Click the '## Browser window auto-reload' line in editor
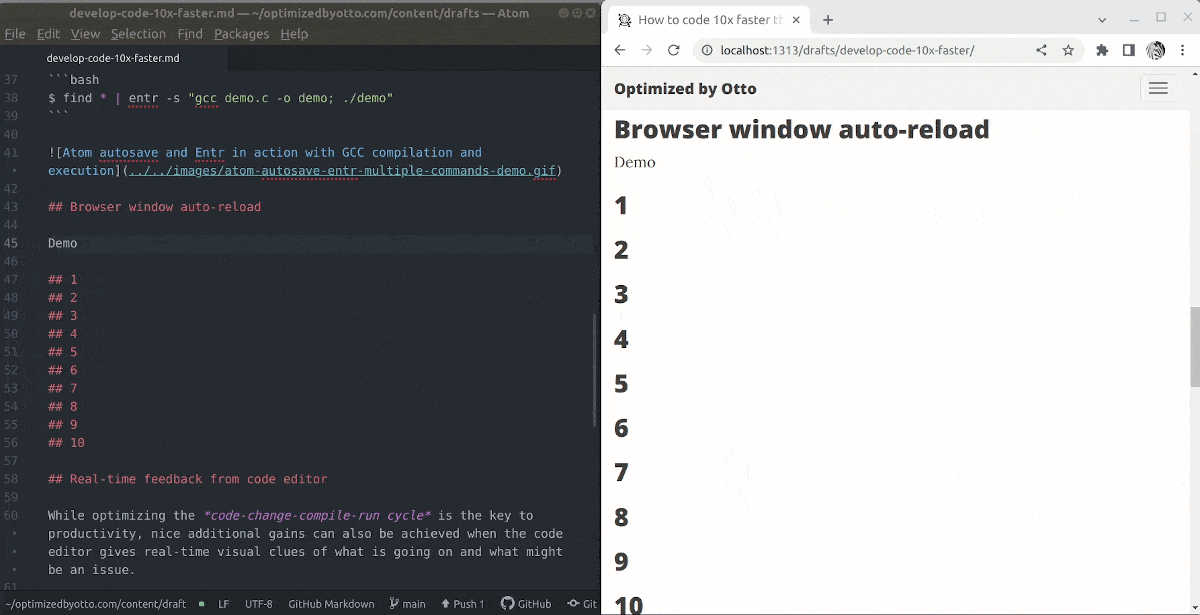 point(154,207)
